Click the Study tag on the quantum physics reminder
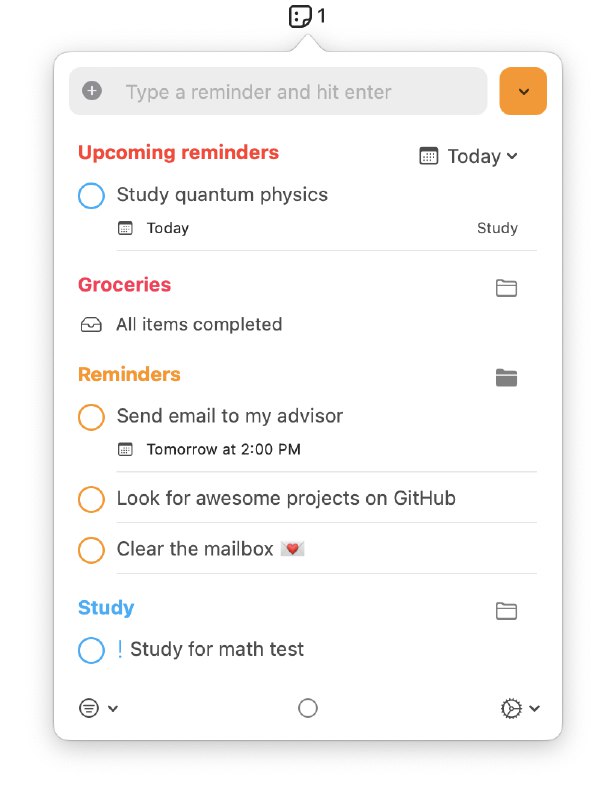616x800 pixels. (498, 228)
